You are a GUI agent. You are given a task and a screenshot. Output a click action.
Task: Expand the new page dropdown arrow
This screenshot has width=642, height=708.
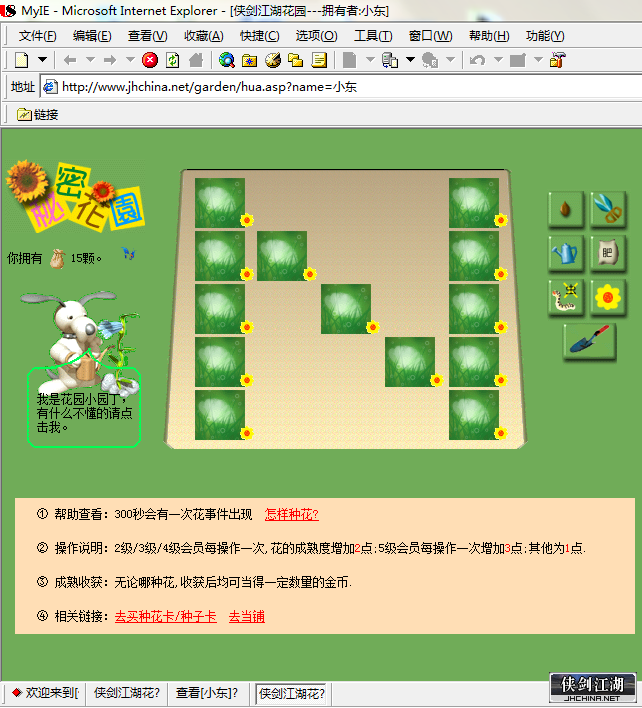(42, 59)
